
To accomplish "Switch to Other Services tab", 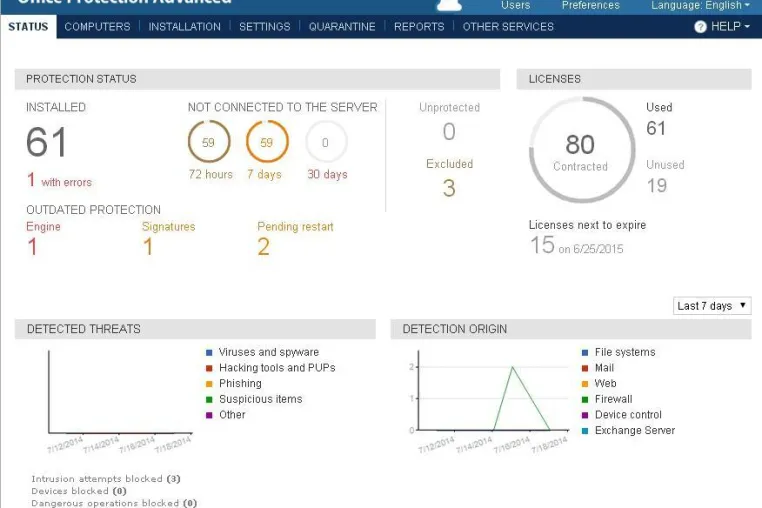I will pos(508,27).
